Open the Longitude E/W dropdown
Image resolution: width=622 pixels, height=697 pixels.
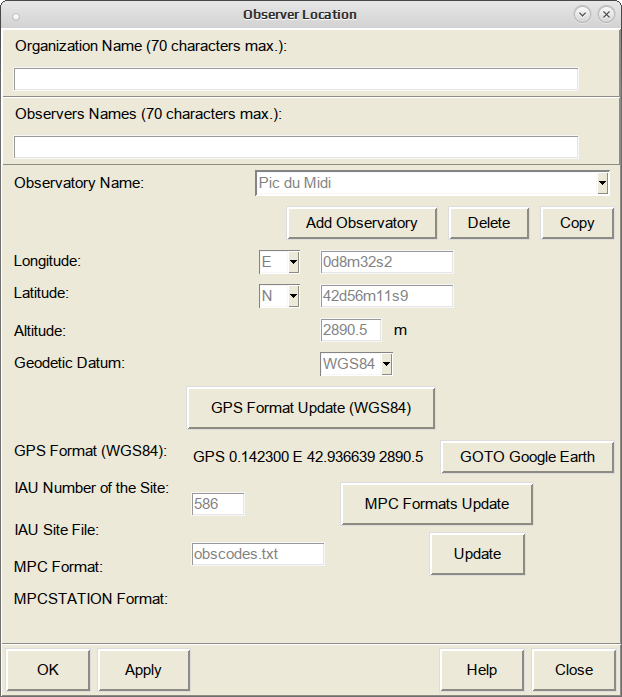(293, 262)
